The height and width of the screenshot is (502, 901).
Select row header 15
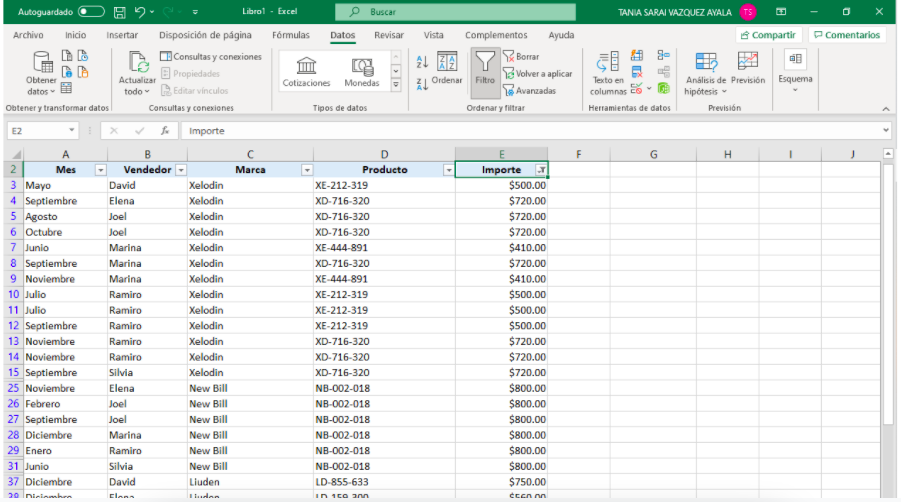[x=13, y=372]
